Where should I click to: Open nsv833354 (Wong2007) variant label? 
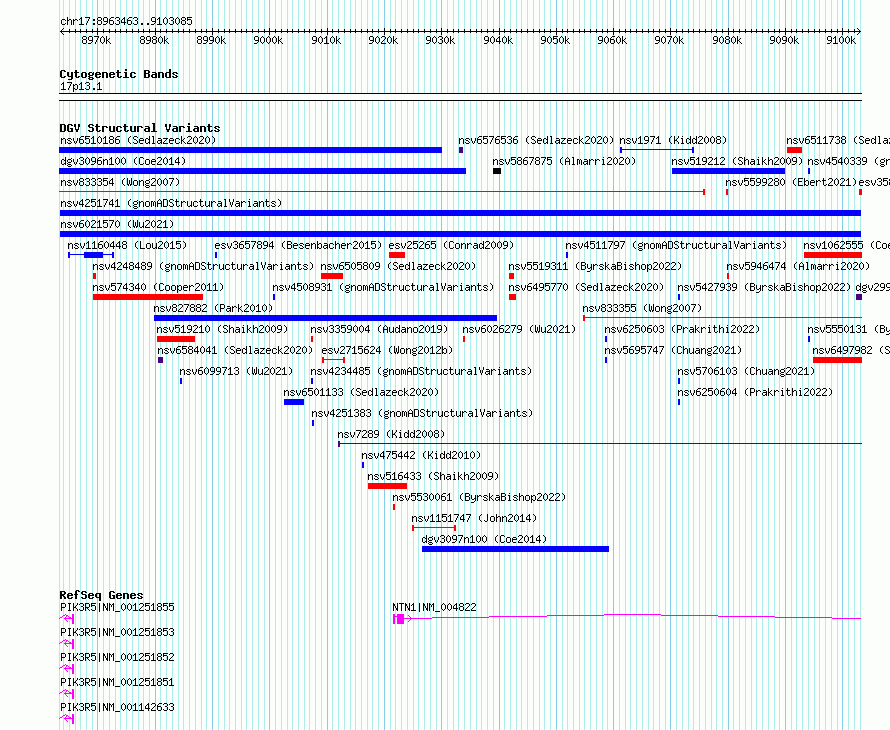click(120, 182)
